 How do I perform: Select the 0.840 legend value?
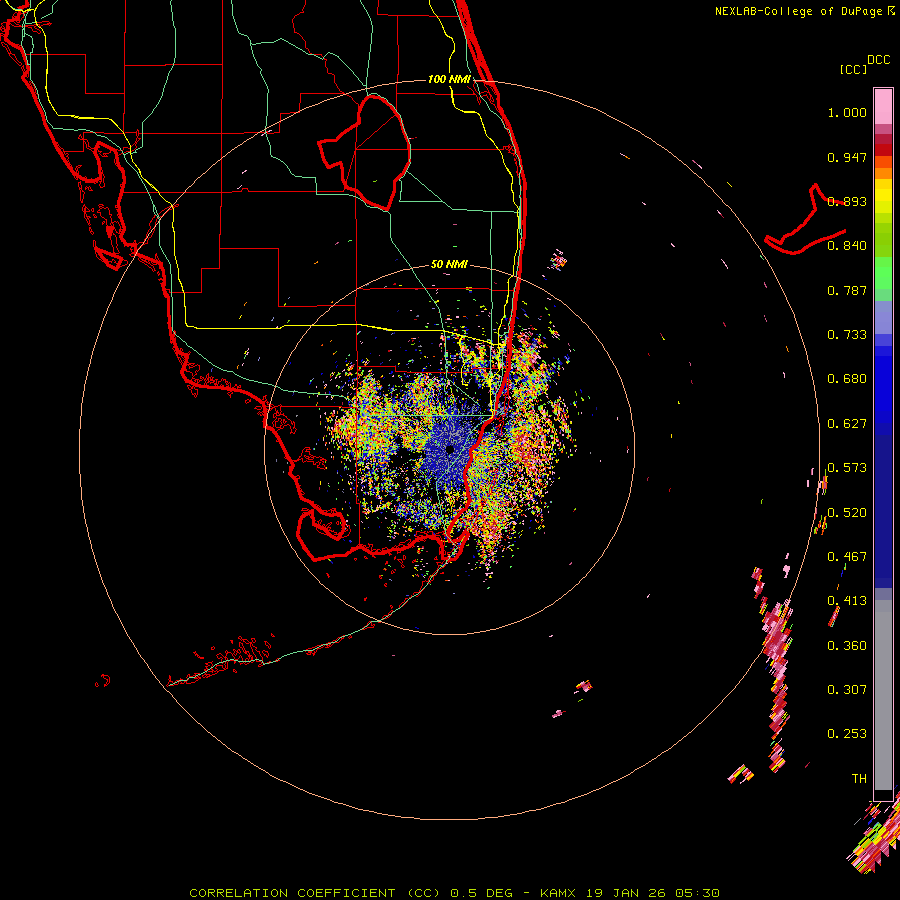point(847,246)
